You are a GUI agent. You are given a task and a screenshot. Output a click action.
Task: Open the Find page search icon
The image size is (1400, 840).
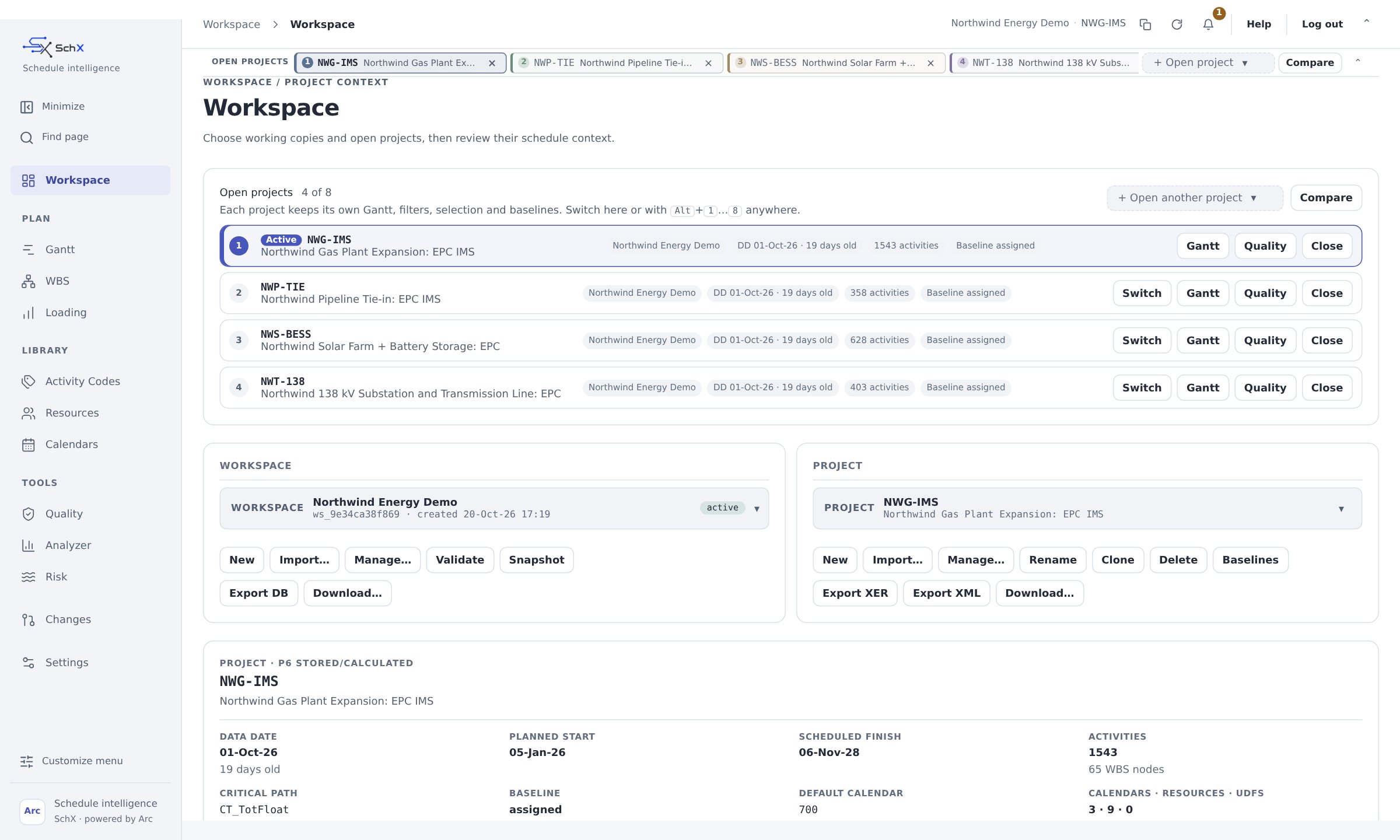click(x=27, y=138)
